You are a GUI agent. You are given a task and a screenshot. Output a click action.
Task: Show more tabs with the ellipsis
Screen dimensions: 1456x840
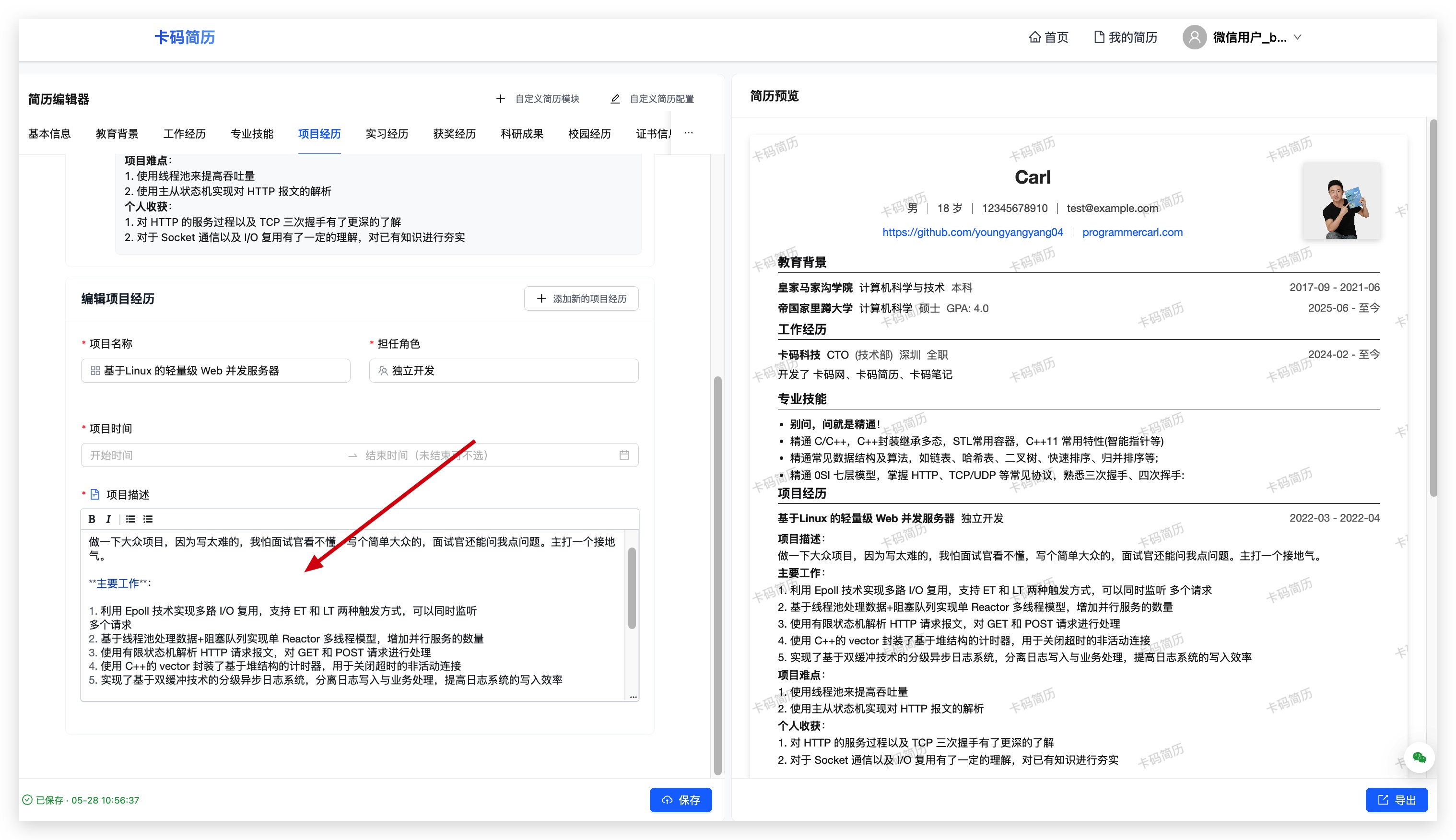pos(689,133)
